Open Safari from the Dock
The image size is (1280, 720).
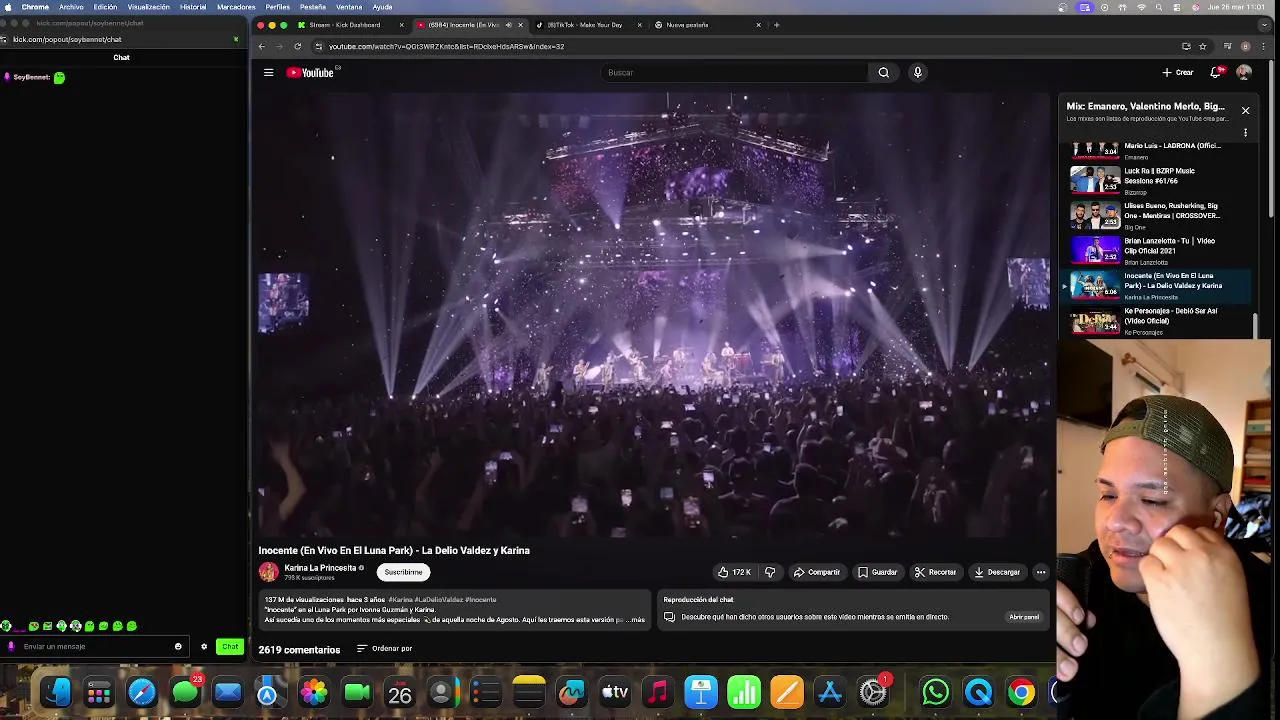point(142,692)
